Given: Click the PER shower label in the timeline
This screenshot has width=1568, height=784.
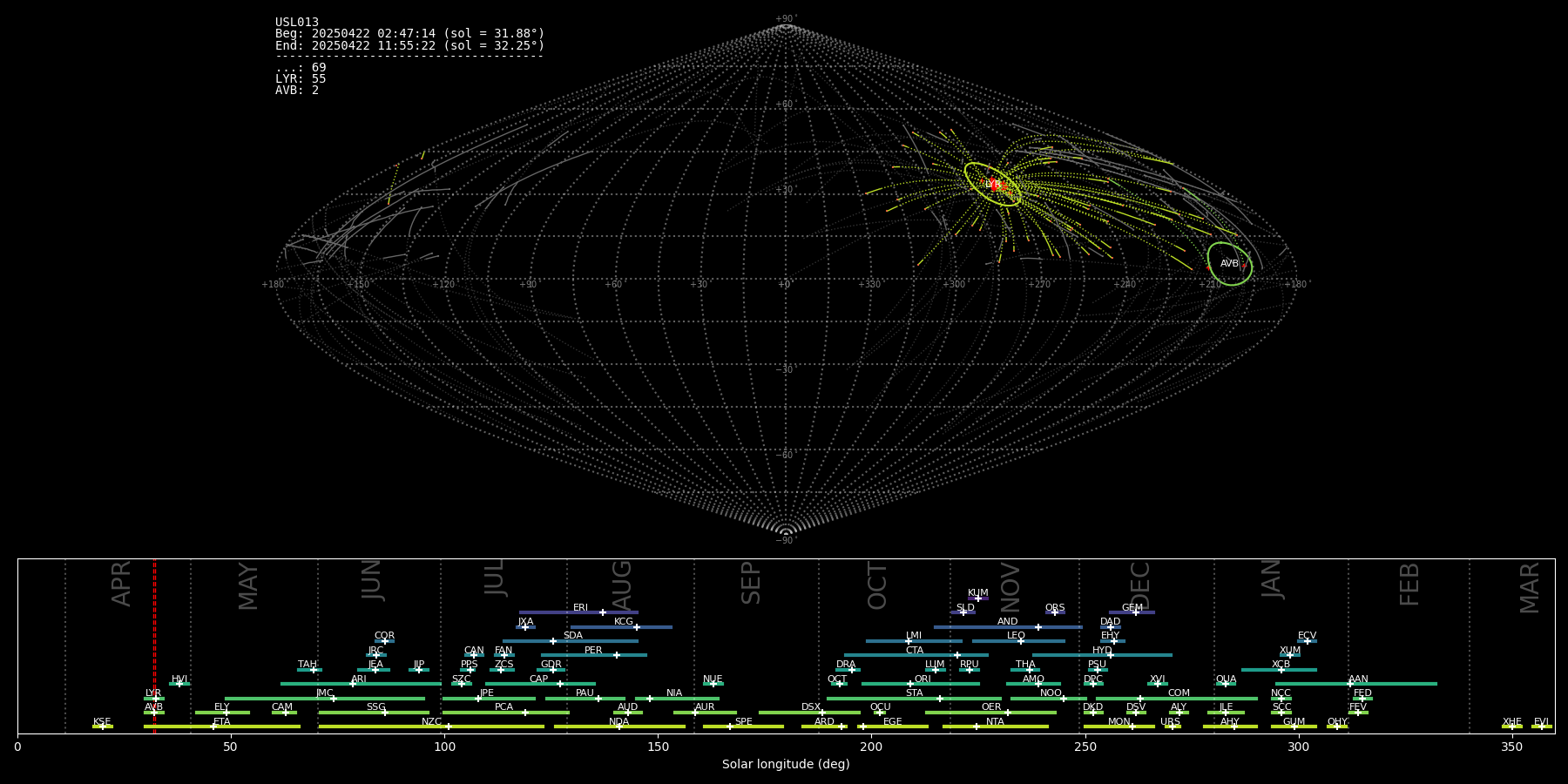Looking at the screenshot, I should pos(593,651).
